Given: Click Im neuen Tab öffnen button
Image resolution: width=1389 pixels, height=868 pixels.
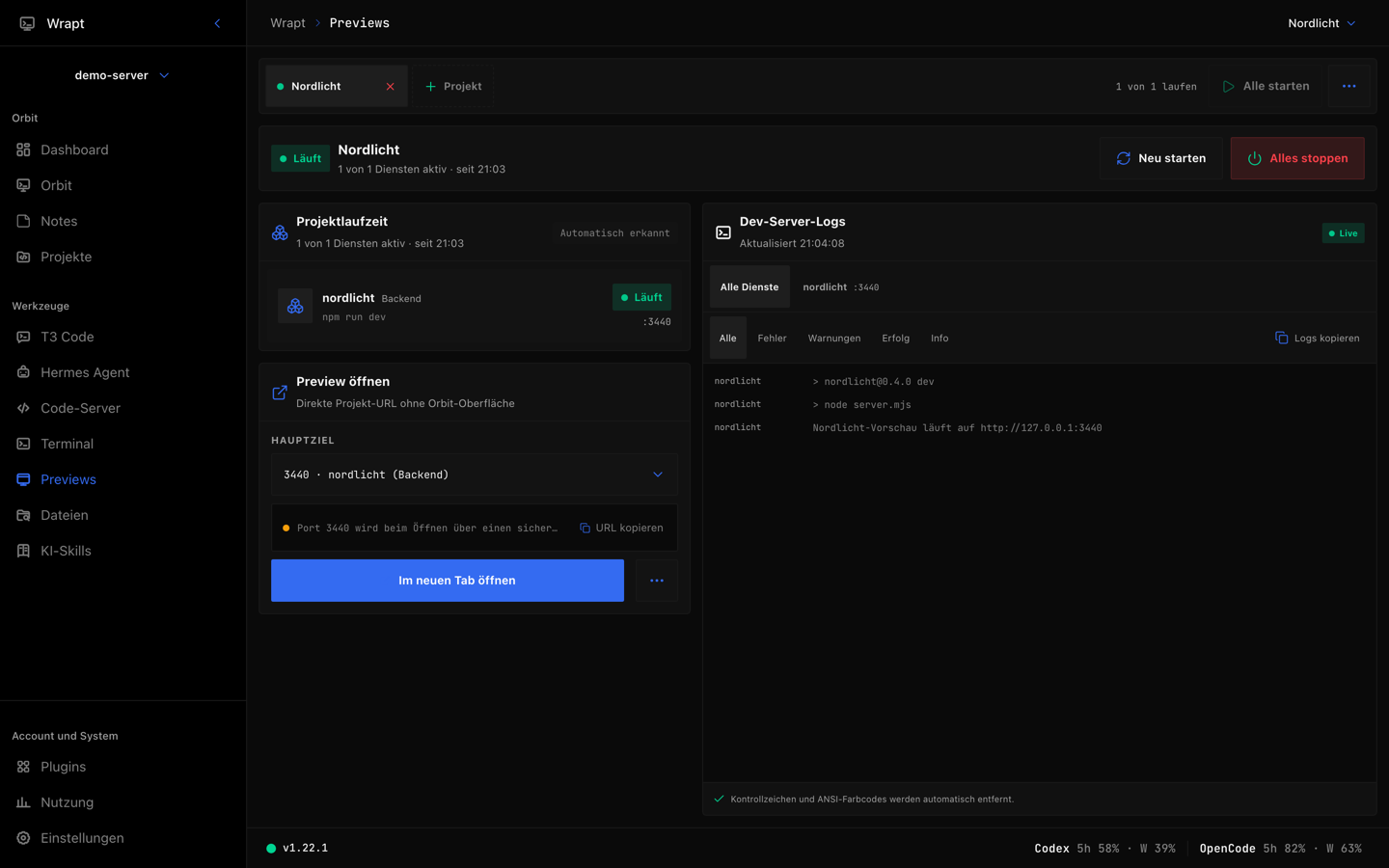Looking at the screenshot, I should click(x=448, y=581).
